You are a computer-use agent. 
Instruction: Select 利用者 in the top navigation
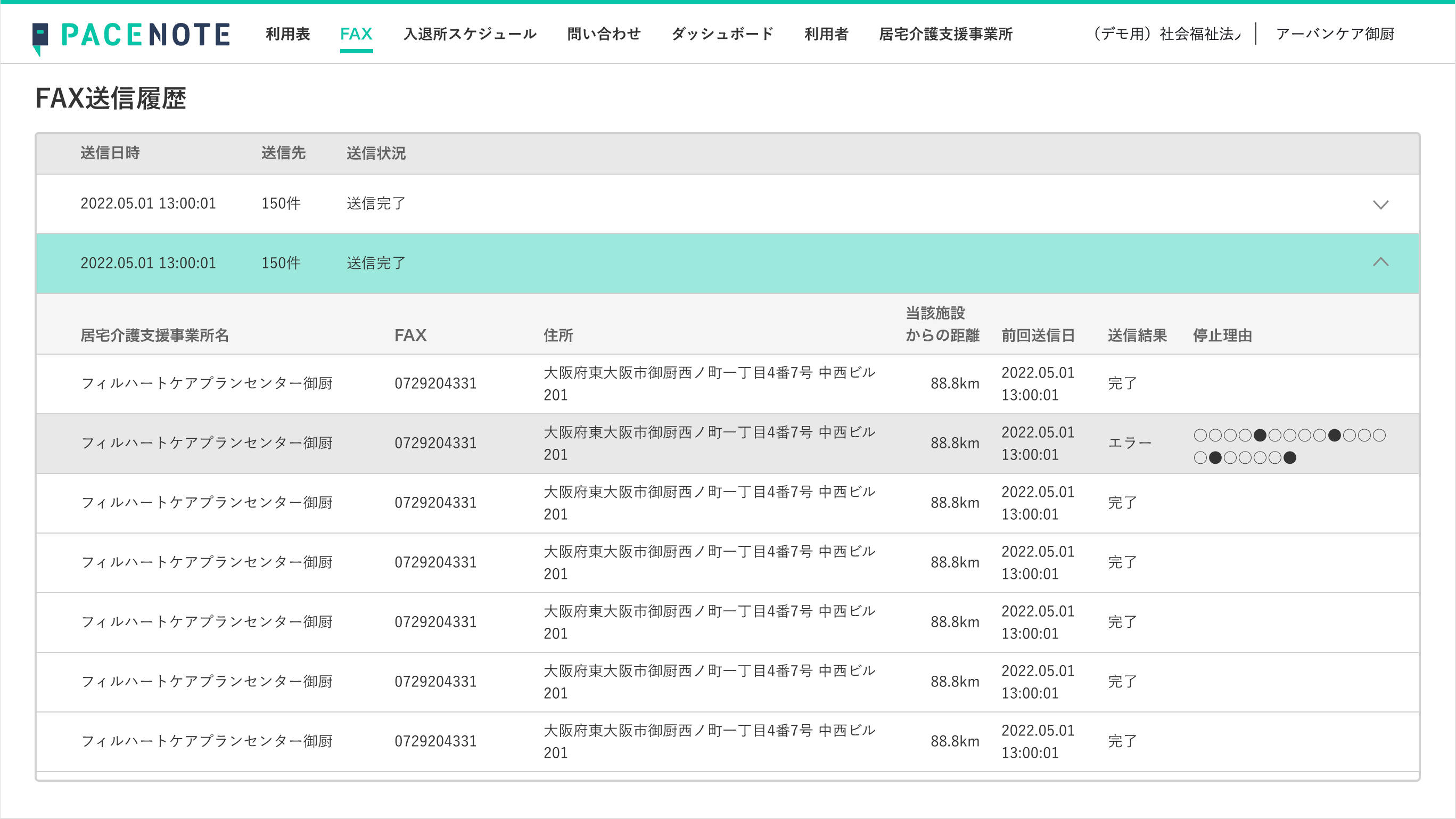click(826, 34)
